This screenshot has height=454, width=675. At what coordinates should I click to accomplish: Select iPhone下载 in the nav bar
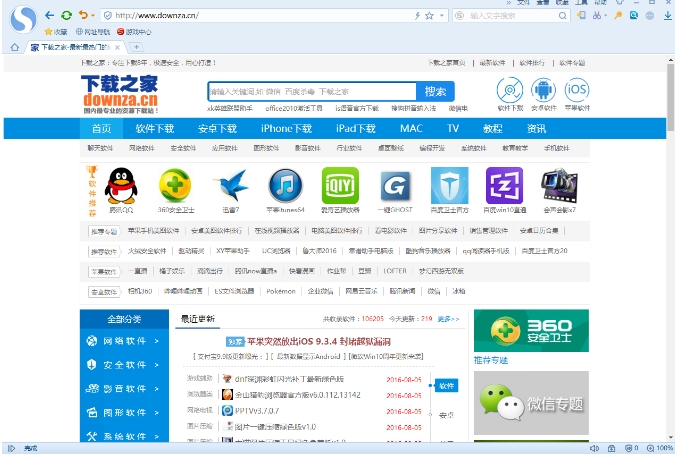pyautogui.click(x=286, y=129)
